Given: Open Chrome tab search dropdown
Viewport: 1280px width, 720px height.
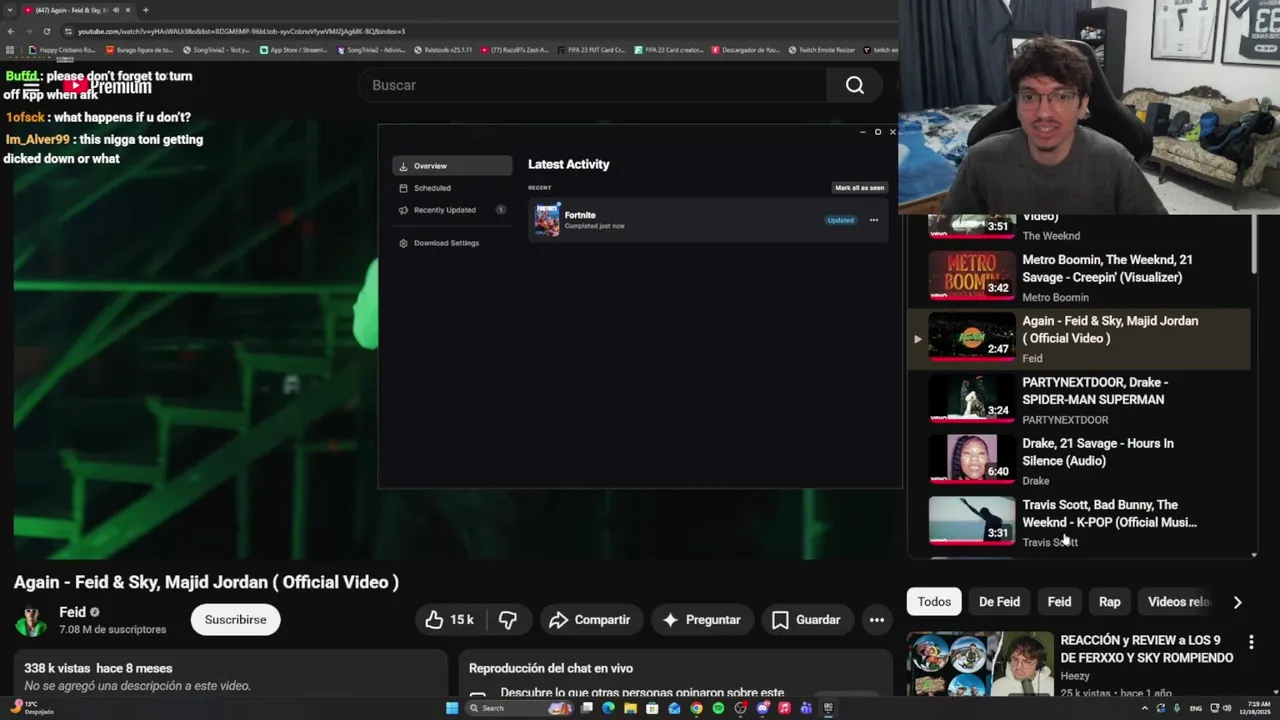Looking at the screenshot, I should pos(10,10).
